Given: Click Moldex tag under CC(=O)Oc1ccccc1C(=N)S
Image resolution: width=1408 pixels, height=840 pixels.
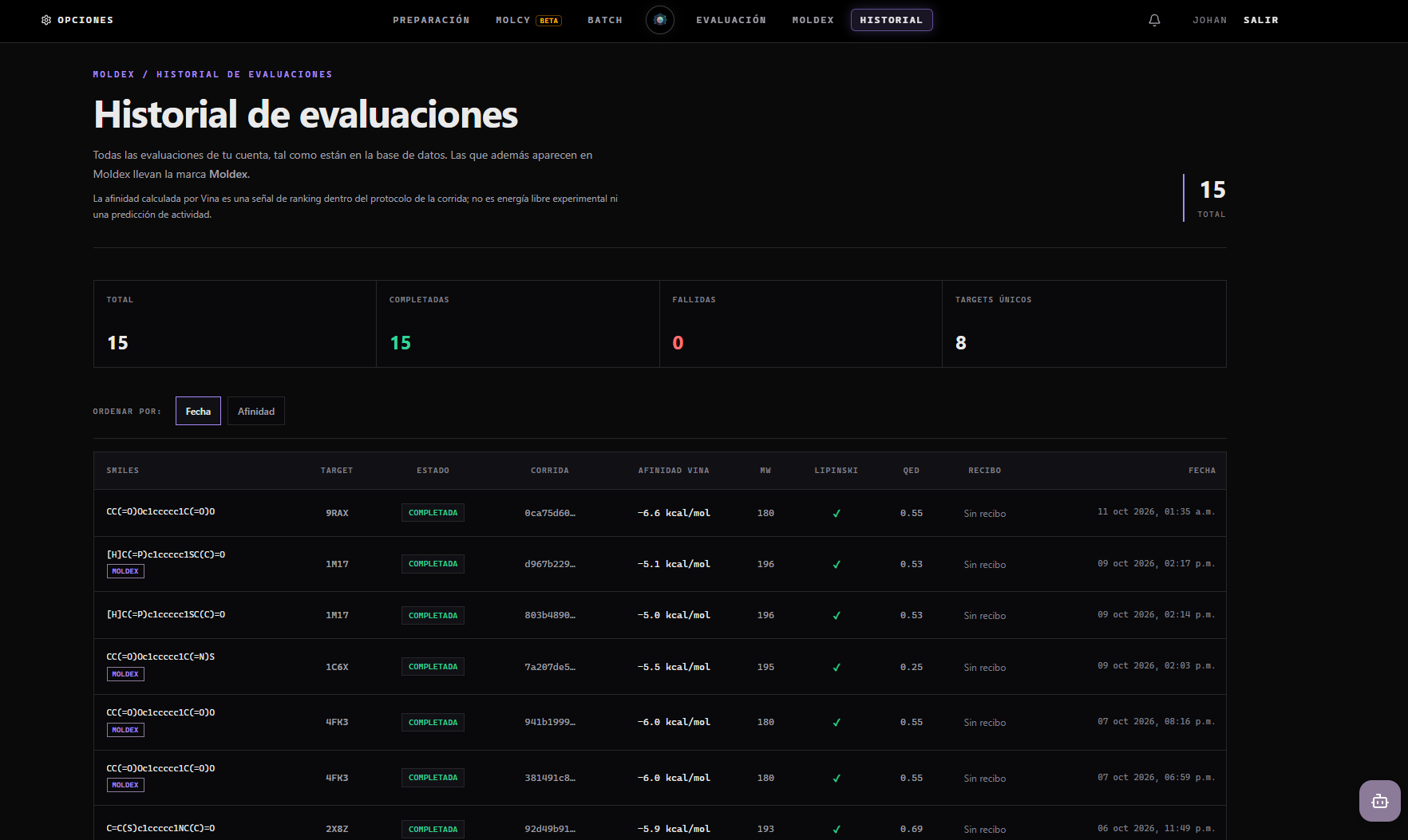Looking at the screenshot, I should tap(125, 674).
